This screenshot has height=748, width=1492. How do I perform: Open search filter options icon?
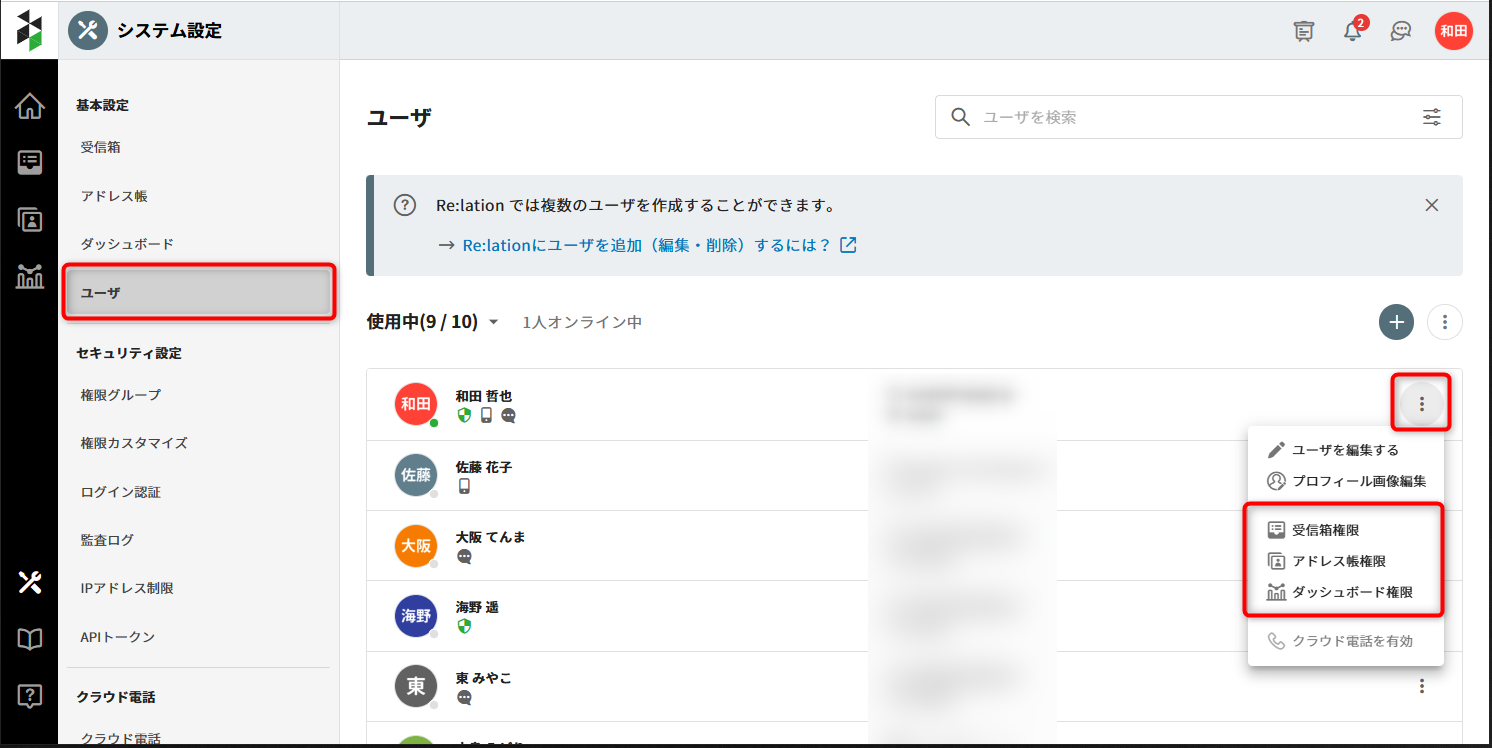[1432, 117]
